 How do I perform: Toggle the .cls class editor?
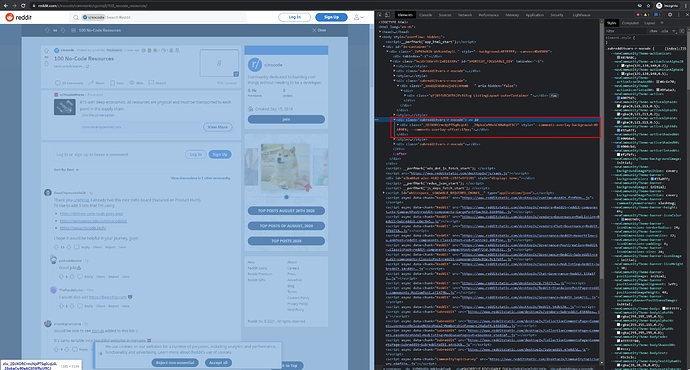point(664,31)
